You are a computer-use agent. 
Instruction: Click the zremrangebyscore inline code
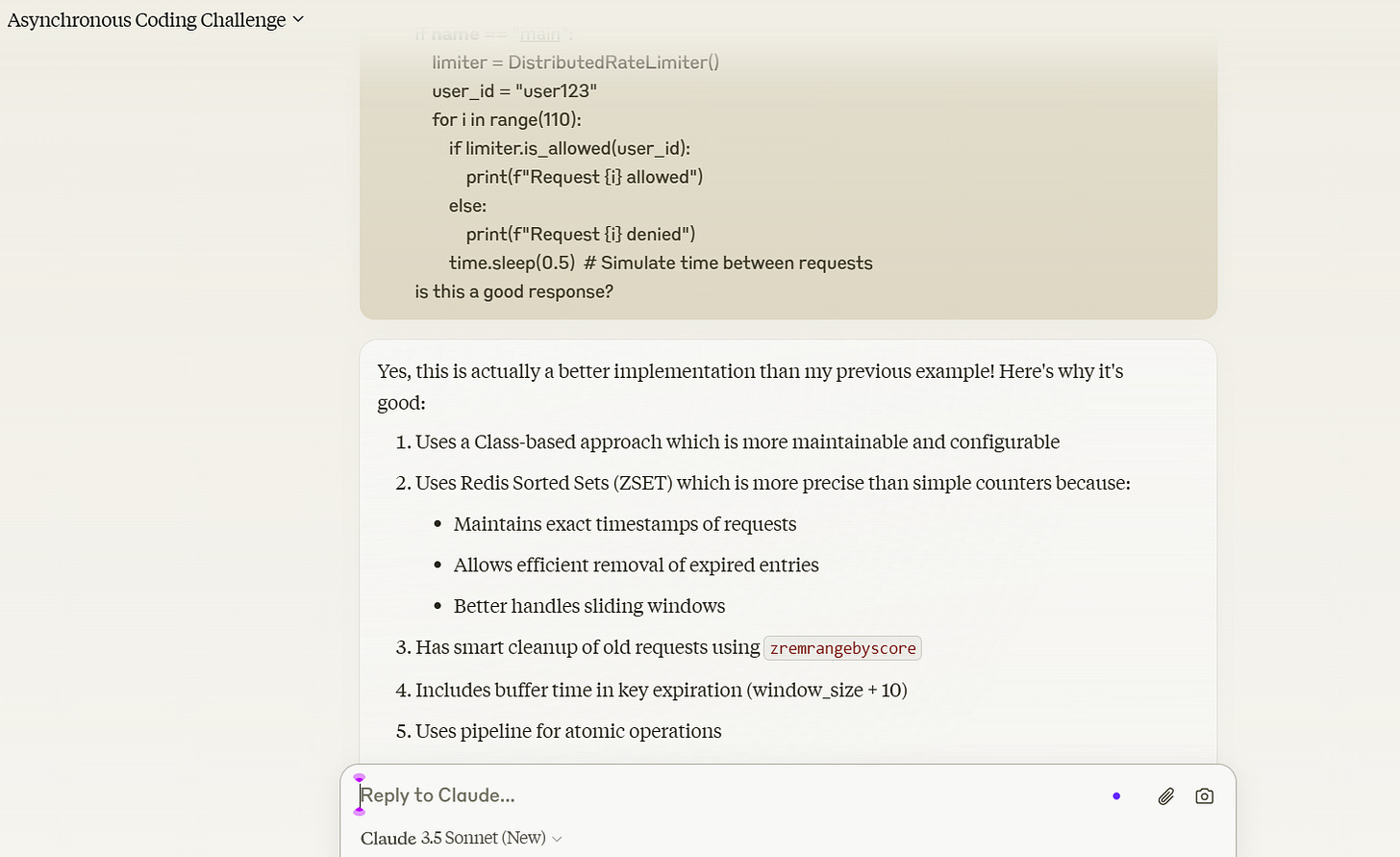[842, 648]
